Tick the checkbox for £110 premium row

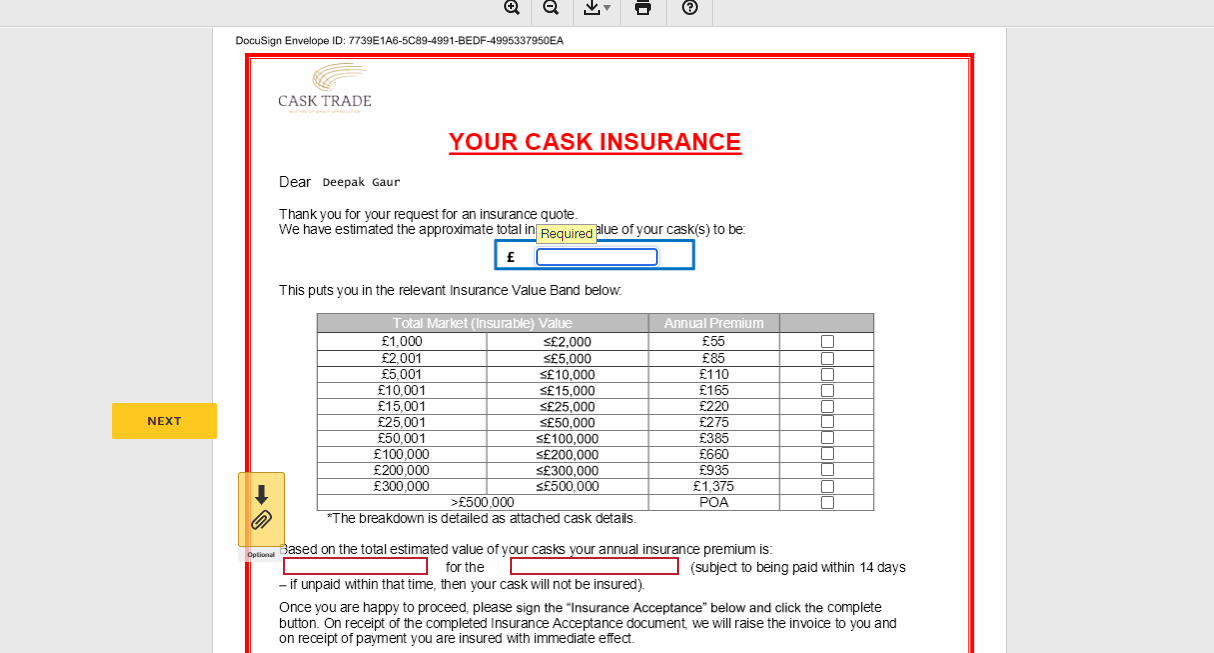click(827, 374)
